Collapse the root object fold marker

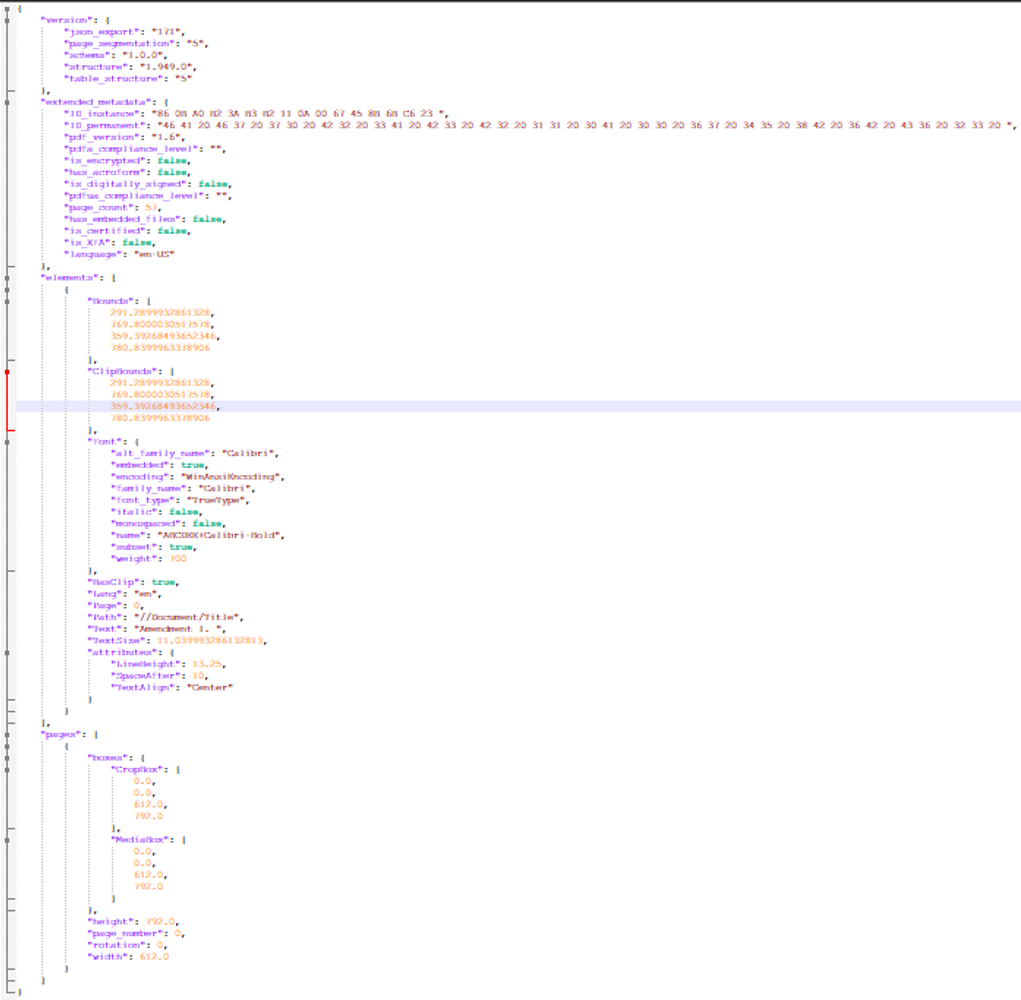[x=7, y=9]
